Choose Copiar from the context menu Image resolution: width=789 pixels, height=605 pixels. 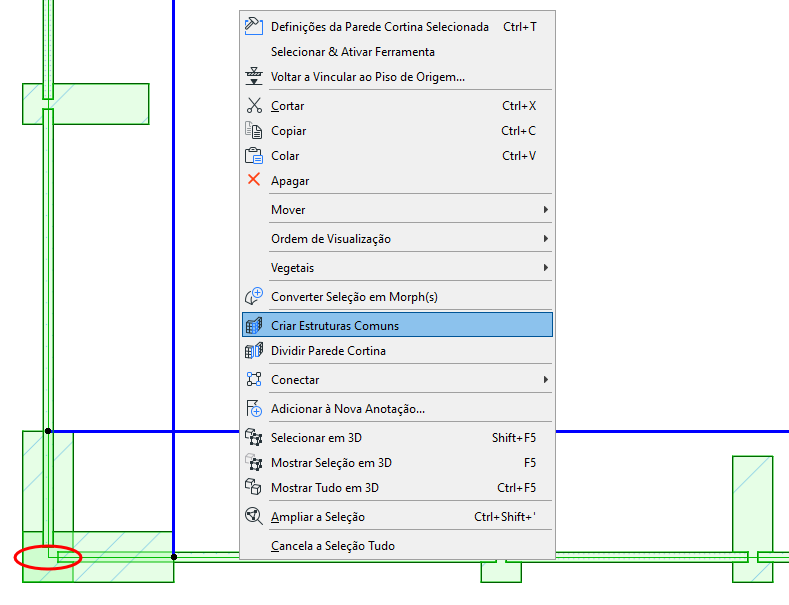(397, 131)
